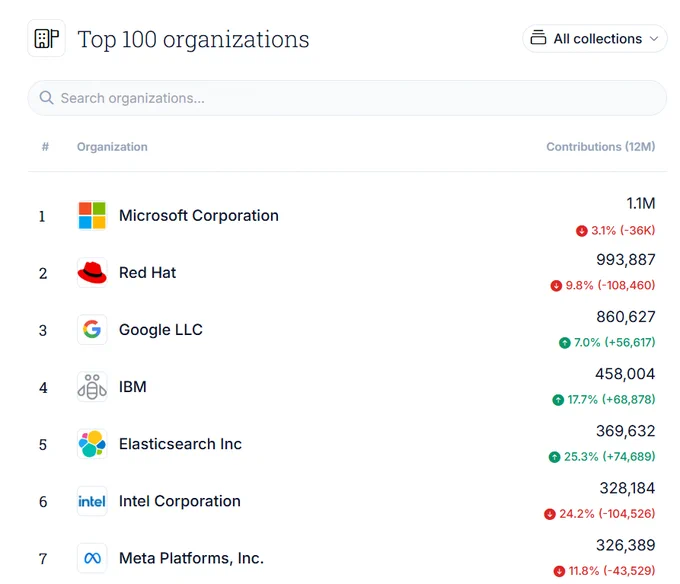Screen dimensions: 680x584
Task: Click the 11.8% (-43,529) change text
Action: point(612,571)
